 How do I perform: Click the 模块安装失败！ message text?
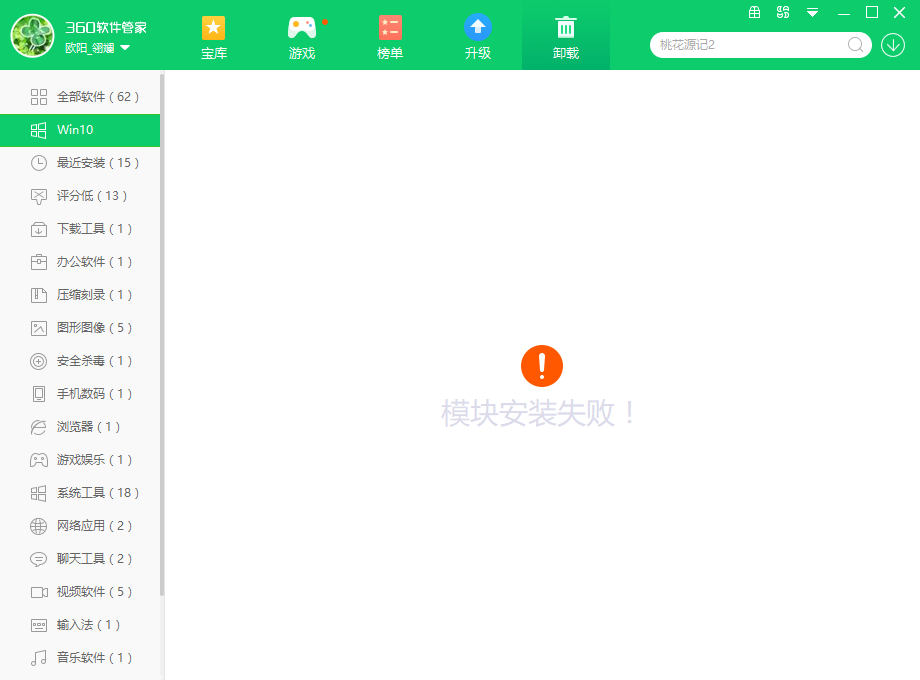(x=538, y=413)
